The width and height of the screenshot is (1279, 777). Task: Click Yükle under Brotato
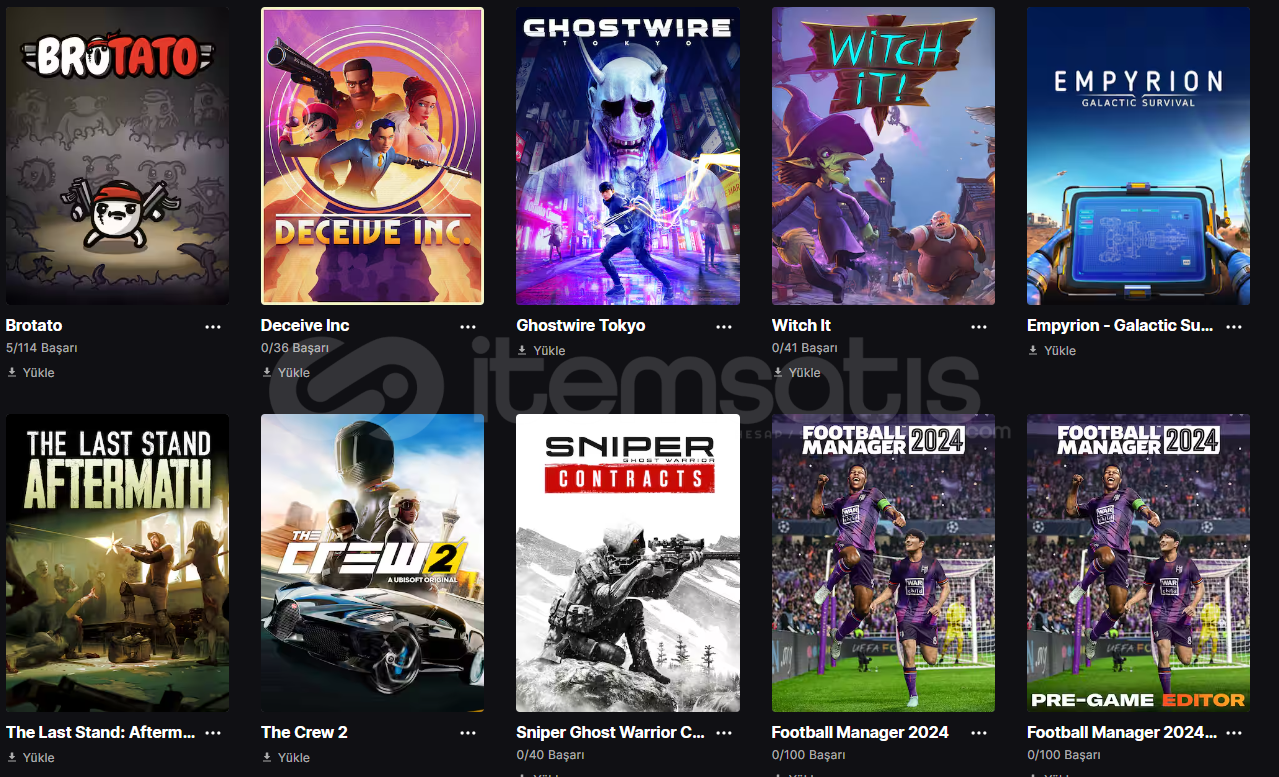31,372
